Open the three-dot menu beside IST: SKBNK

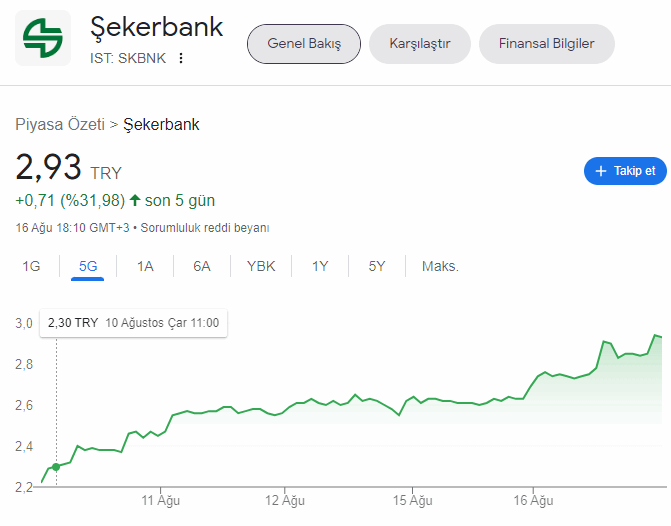[x=181, y=58]
